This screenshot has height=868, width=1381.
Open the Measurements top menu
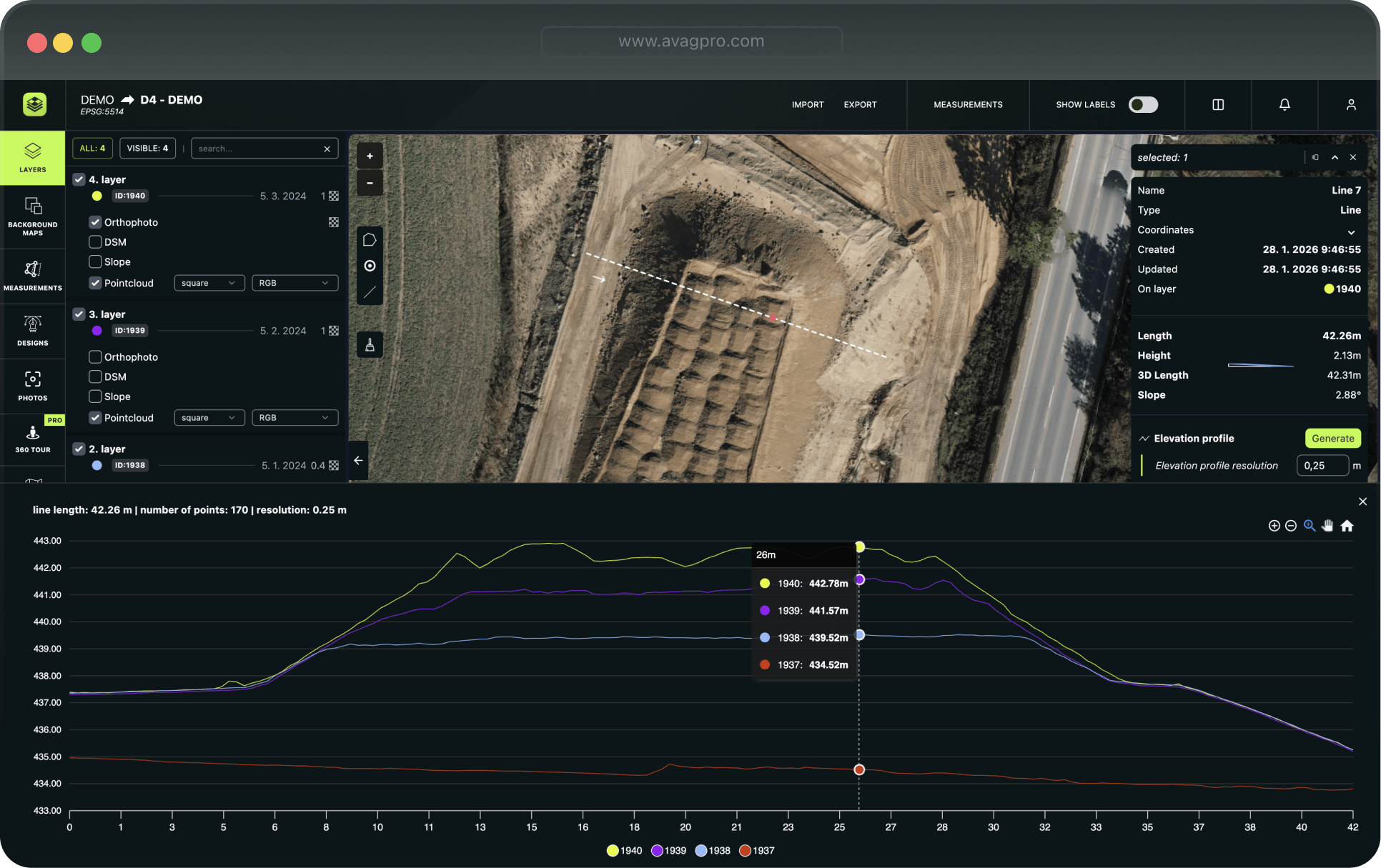(968, 104)
